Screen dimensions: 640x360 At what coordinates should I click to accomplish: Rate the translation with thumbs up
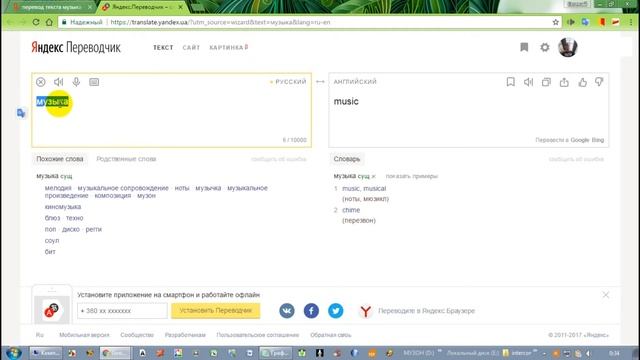(582, 82)
